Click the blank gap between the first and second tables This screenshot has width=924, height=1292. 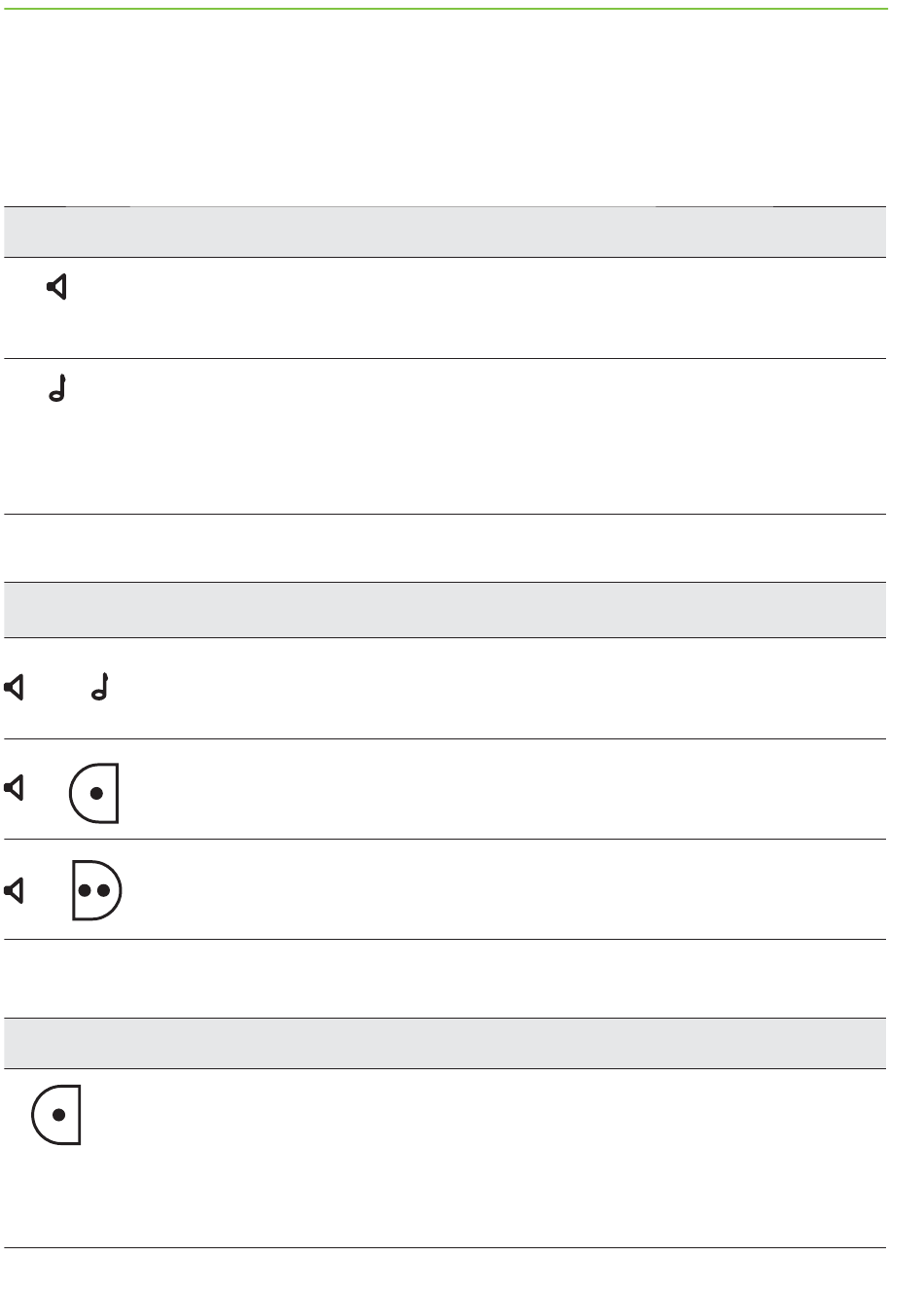pos(444,549)
